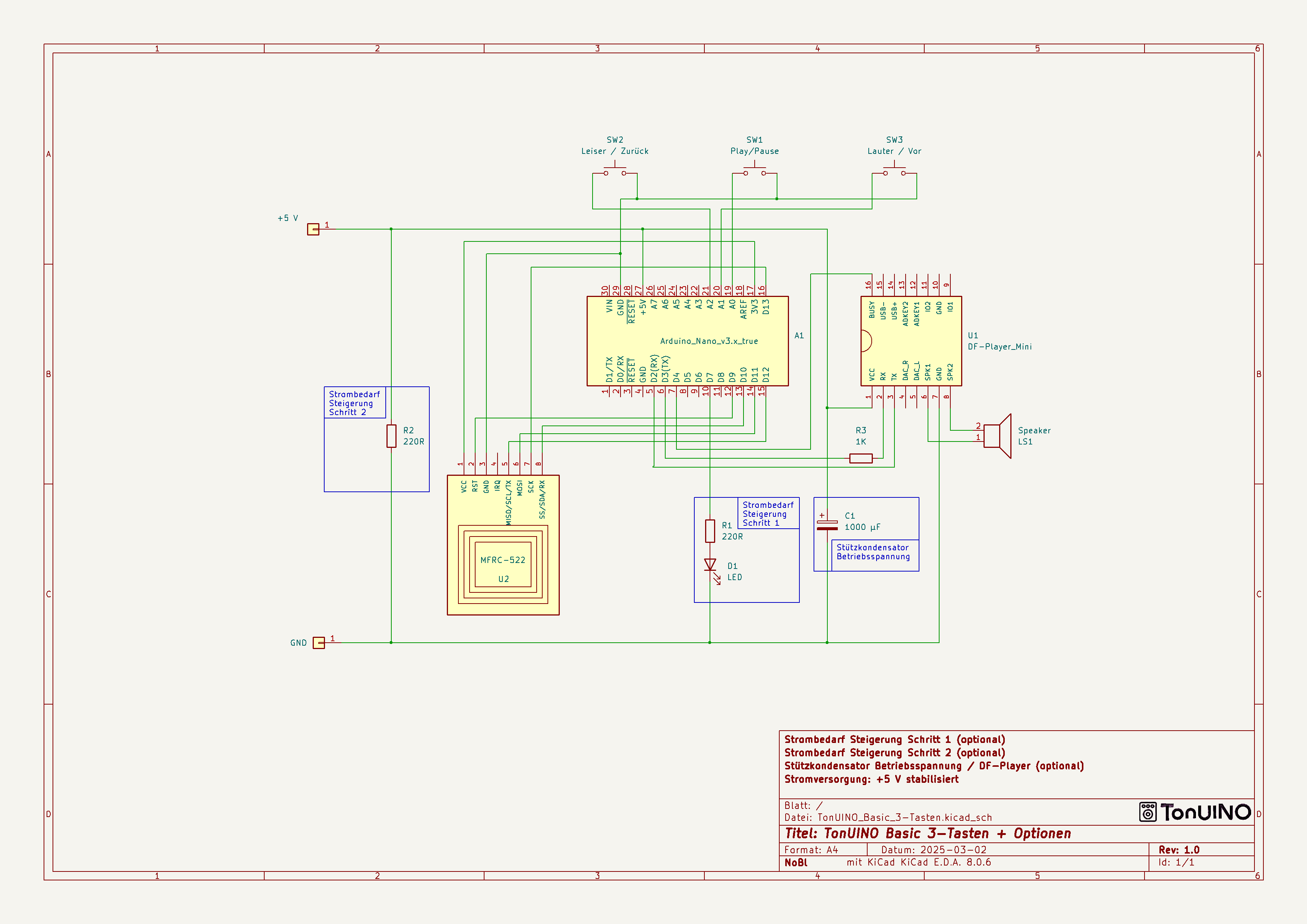Screen dimensions: 1307x924
Task: Click the DF-Player_Mini U1 label
Action: 1000,346
